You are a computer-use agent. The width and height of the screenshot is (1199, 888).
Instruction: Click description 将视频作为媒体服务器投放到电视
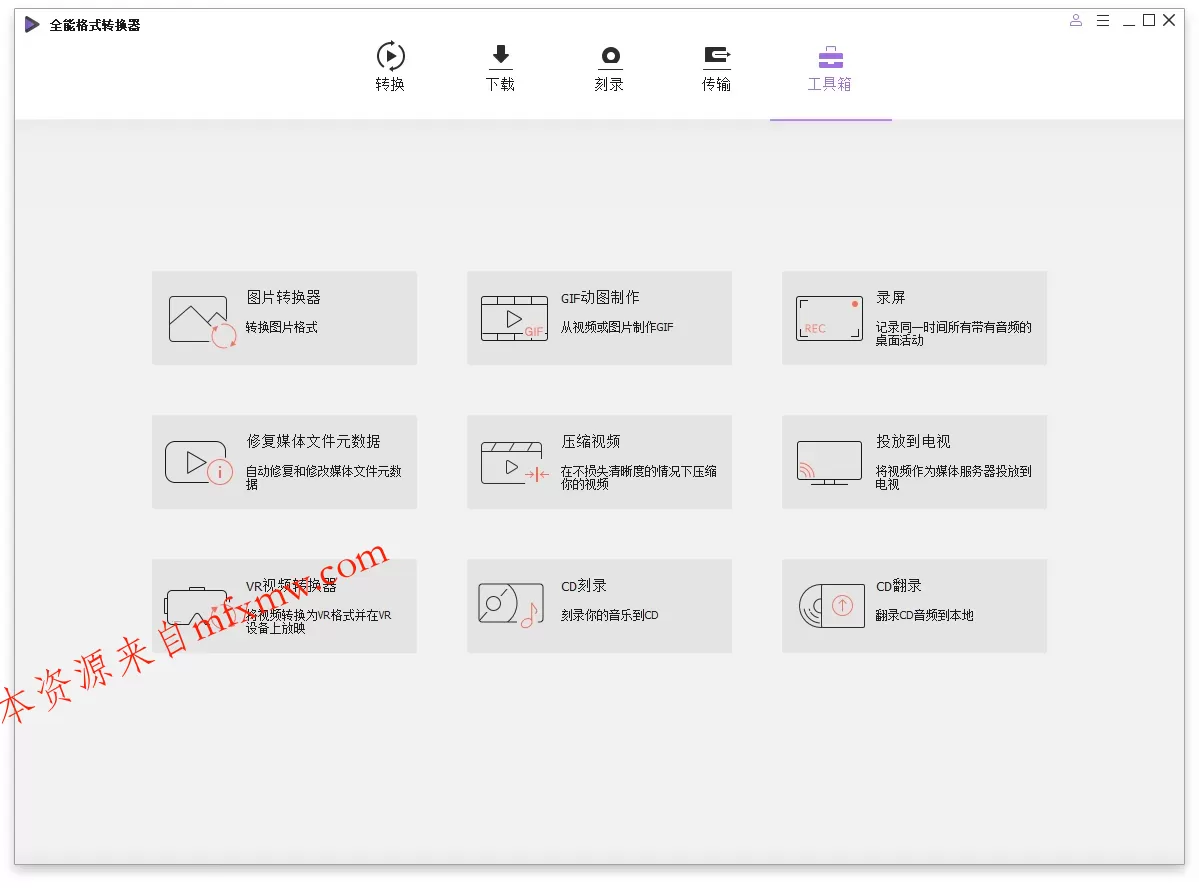point(954,477)
